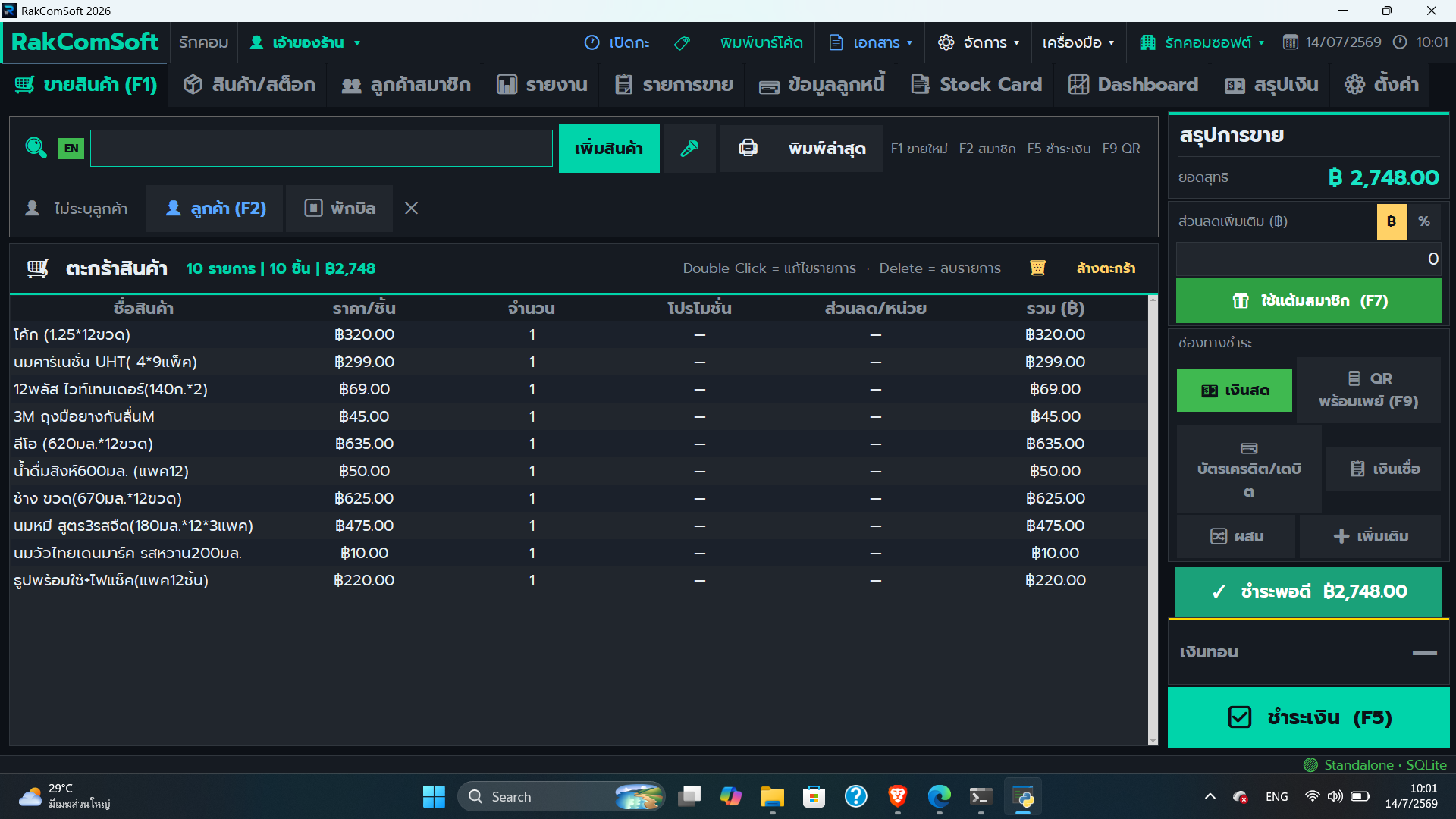The height and width of the screenshot is (819, 1456).
Task: Click the ชำระเงิน (F5) pay button
Action: [x=1308, y=717]
